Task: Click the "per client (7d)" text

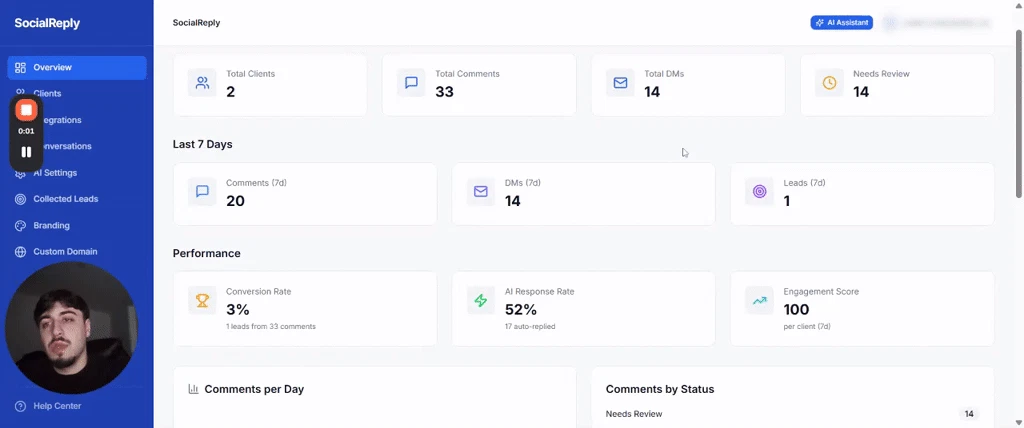Action: [807, 326]
